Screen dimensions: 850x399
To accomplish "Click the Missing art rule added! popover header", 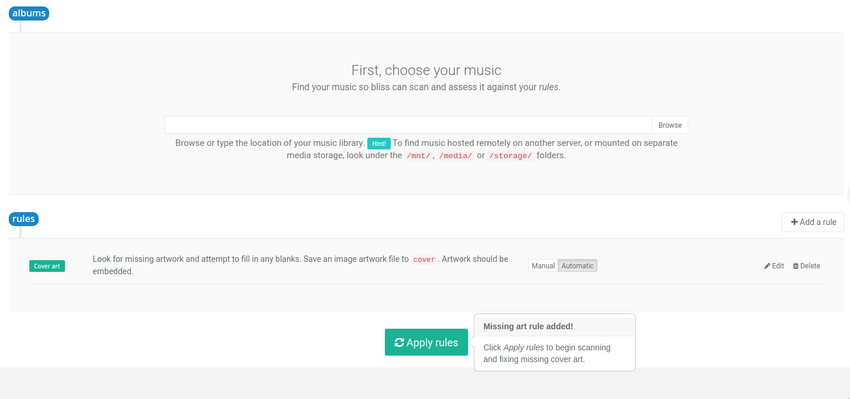I will click(555, 326).
